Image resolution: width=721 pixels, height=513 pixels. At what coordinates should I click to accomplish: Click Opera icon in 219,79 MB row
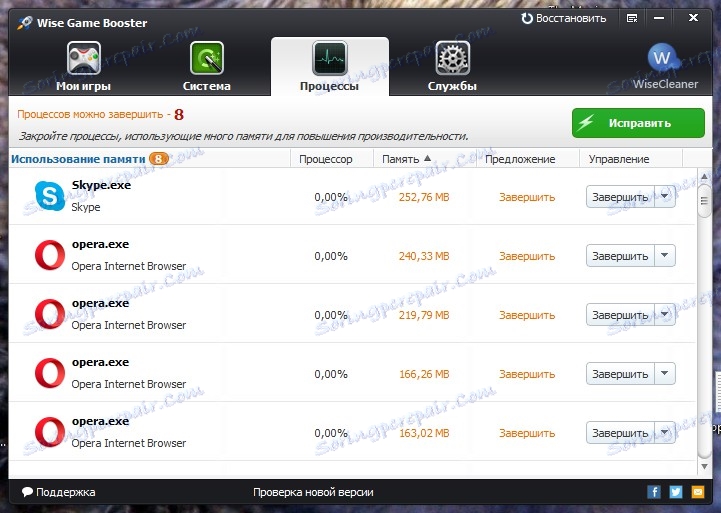50,314
